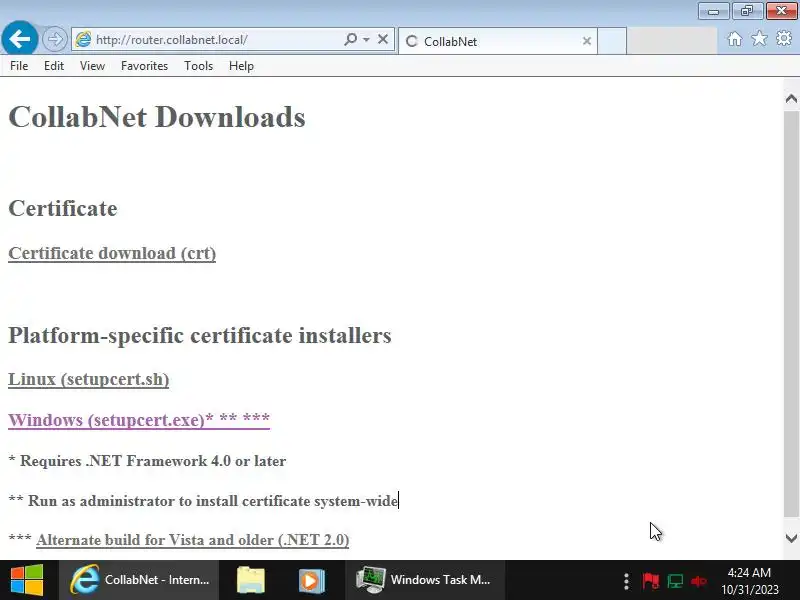Viewport: 800px width, 600px height.
Task: Open Favorites star icon
Action: [759, 38]
